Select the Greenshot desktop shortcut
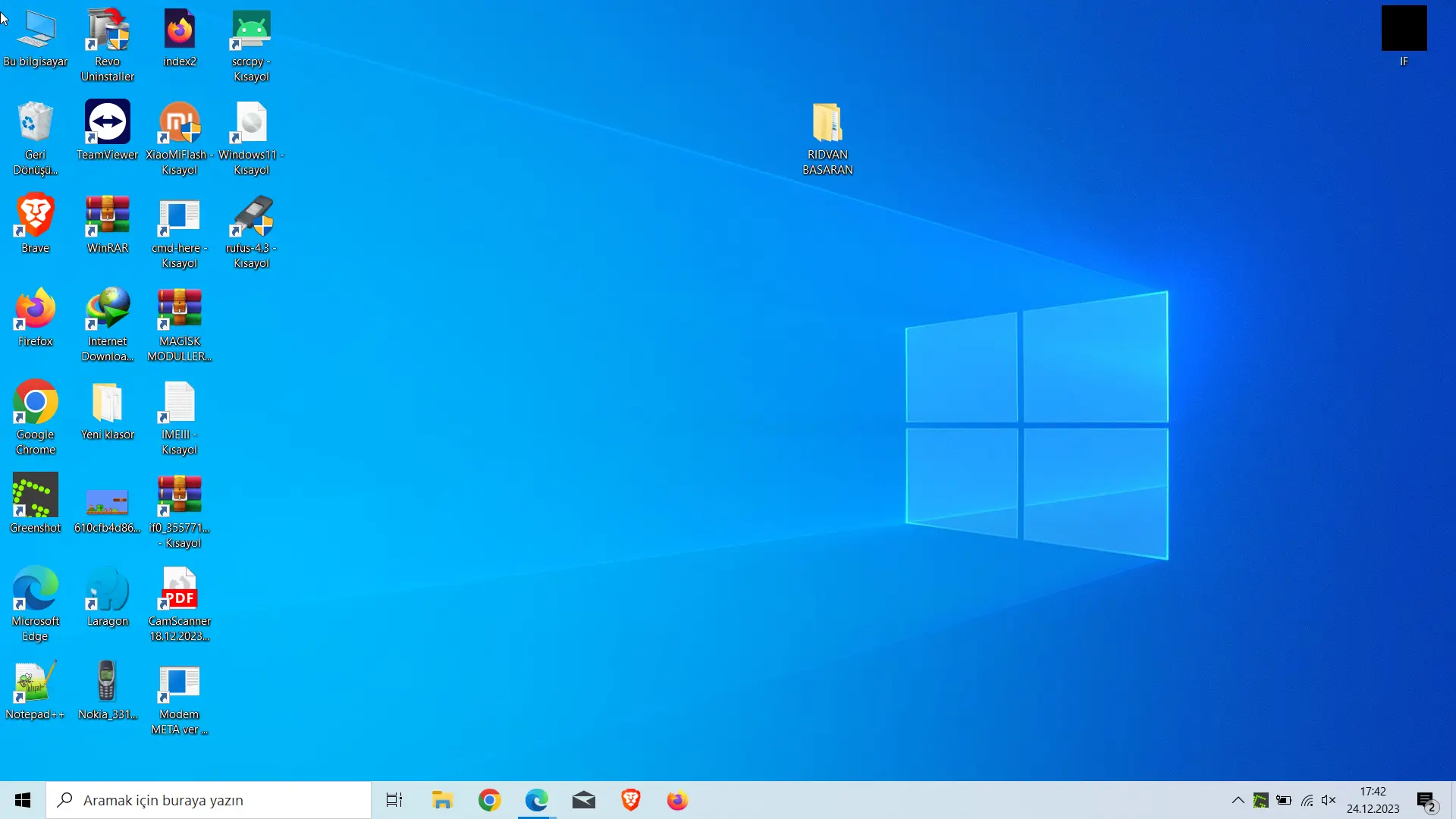This screenshot has width=1456, height=819. coord(36,504)
